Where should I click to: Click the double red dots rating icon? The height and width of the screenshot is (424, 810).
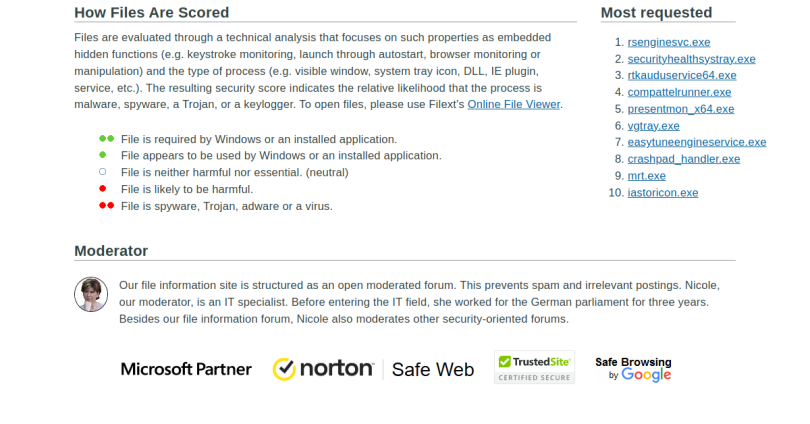coord(106,206)
